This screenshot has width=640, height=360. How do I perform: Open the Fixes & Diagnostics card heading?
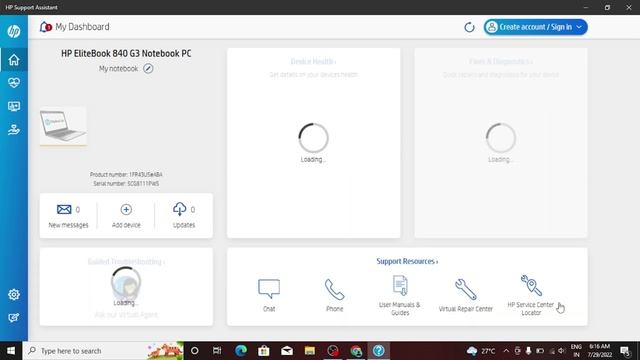(500, 62)
